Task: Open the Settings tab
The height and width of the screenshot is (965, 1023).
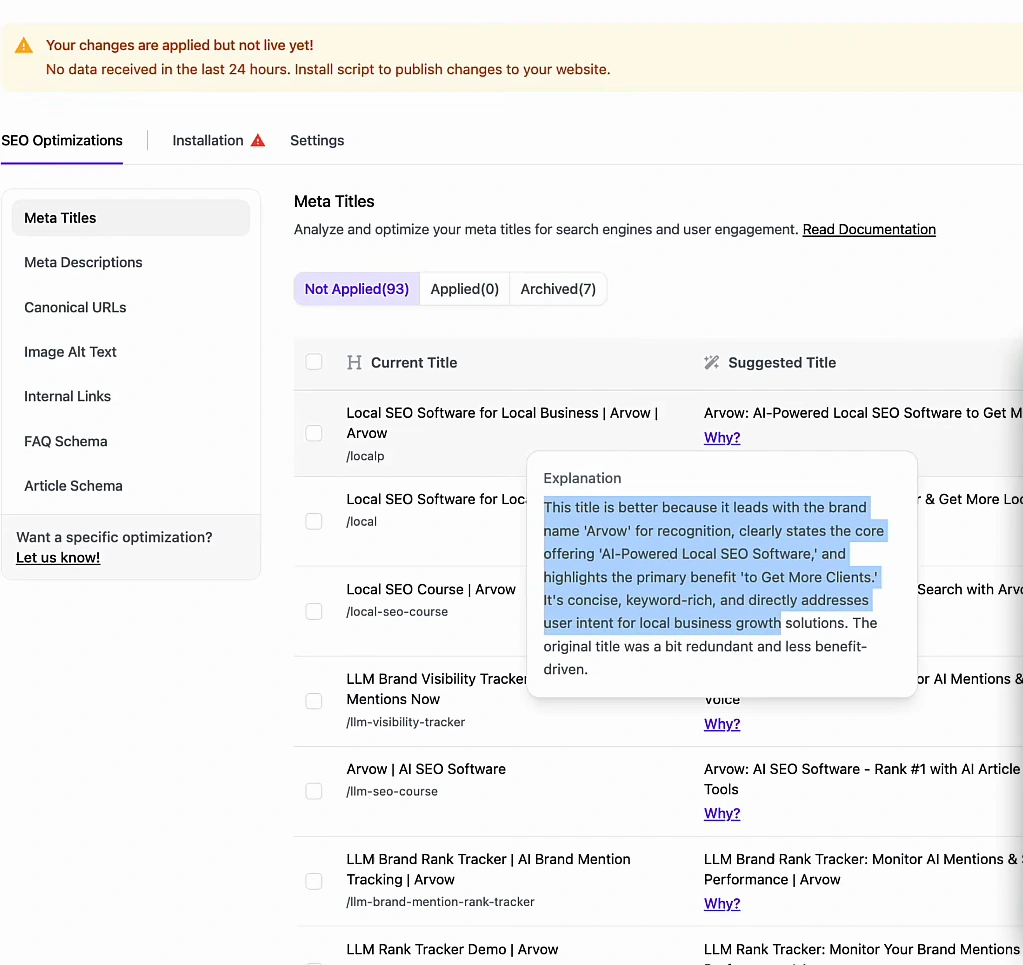Action: (317, 140)
